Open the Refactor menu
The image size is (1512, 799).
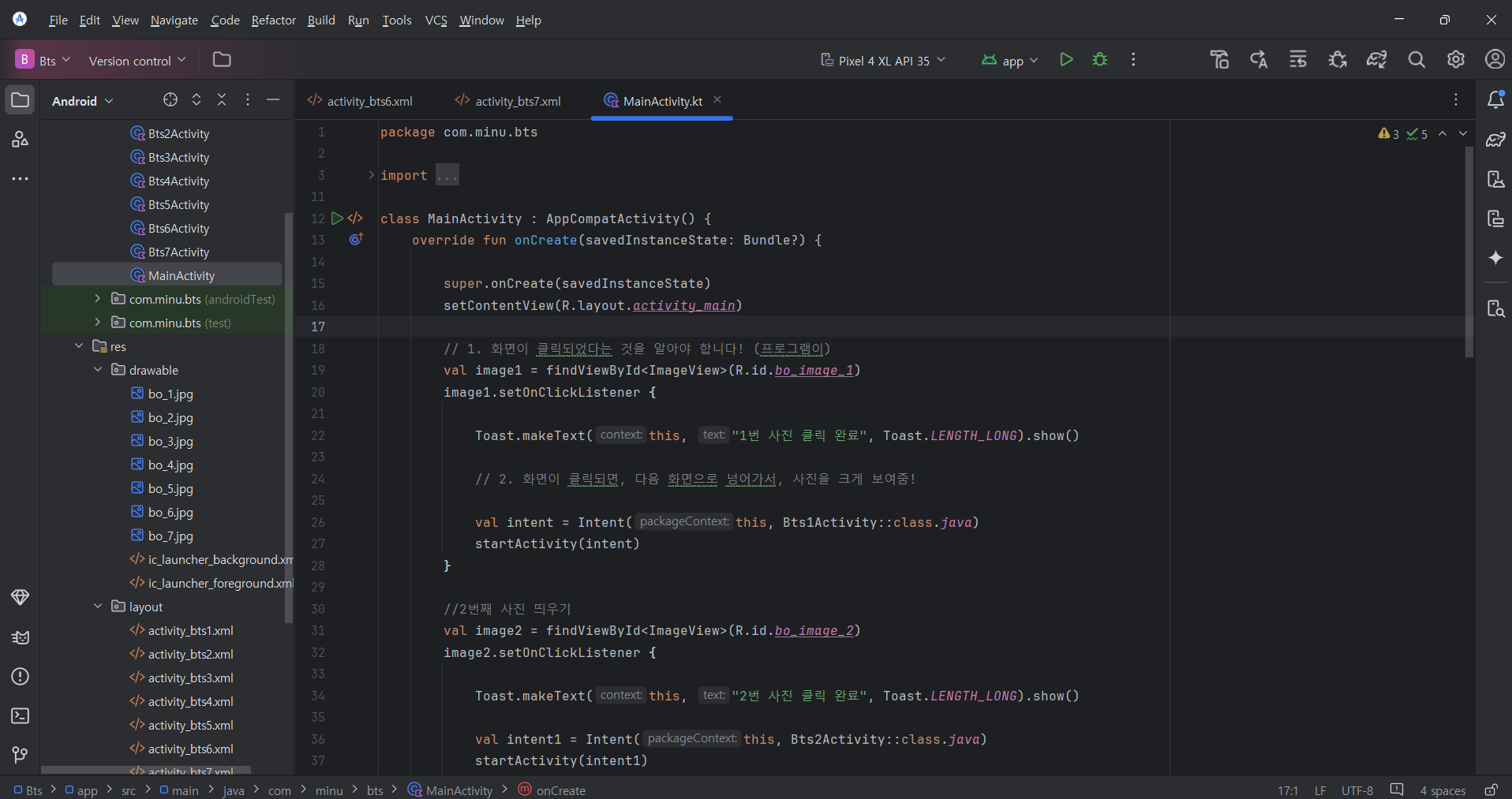tap(273, 20)
